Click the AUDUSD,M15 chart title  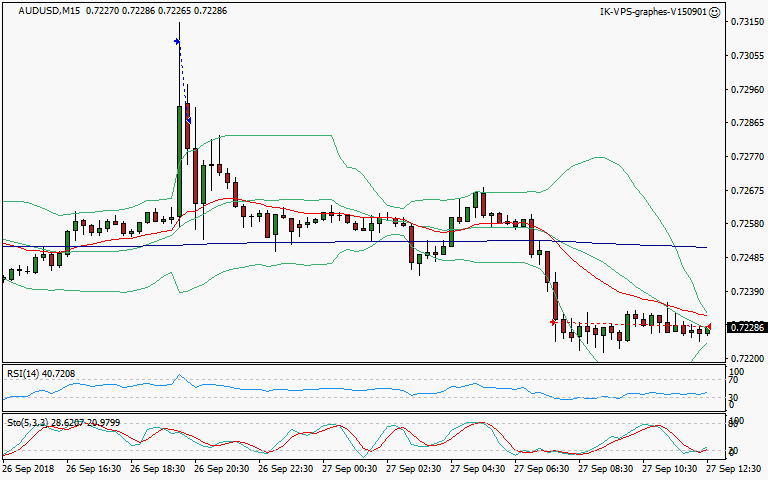[x=31, y=12]
